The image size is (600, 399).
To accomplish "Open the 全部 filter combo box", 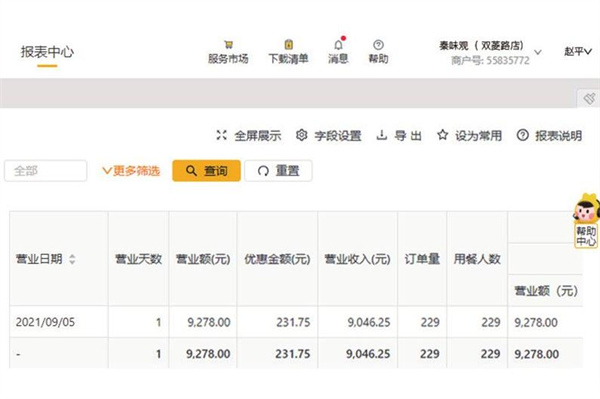I will point(46,171).
